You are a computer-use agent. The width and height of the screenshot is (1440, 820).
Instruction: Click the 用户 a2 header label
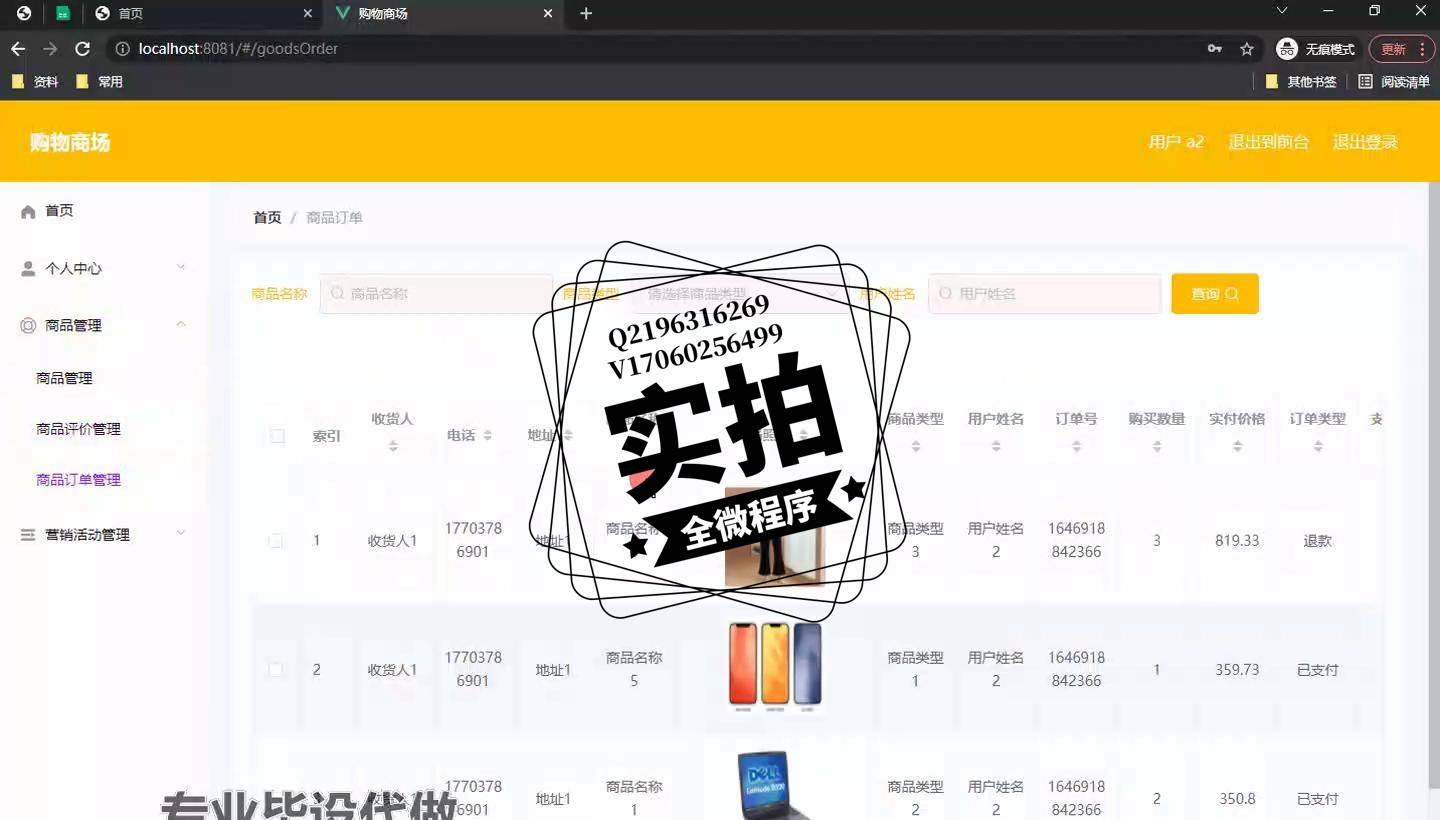(1176, 142)
